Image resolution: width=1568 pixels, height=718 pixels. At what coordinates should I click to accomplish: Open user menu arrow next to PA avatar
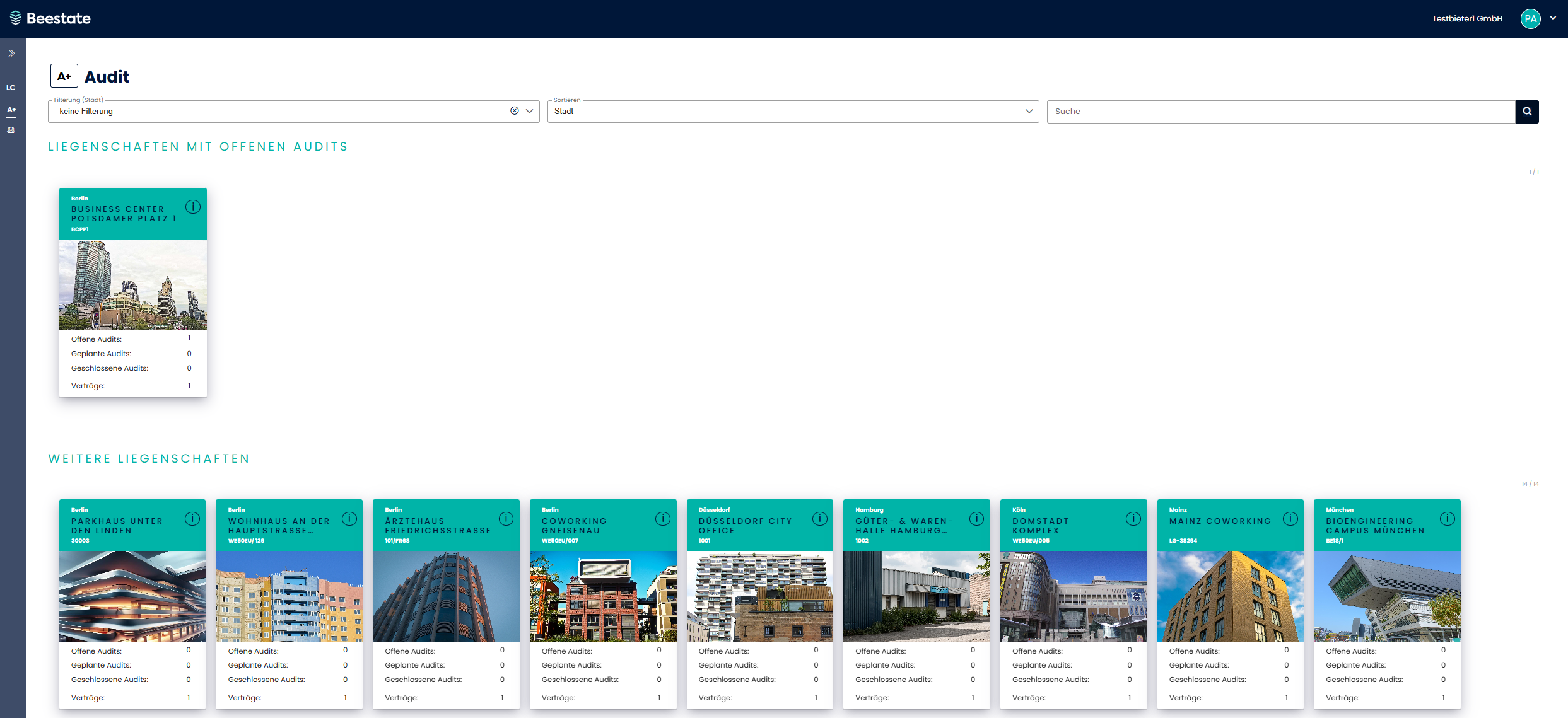pyautogui.click(x=1553, y=18)
